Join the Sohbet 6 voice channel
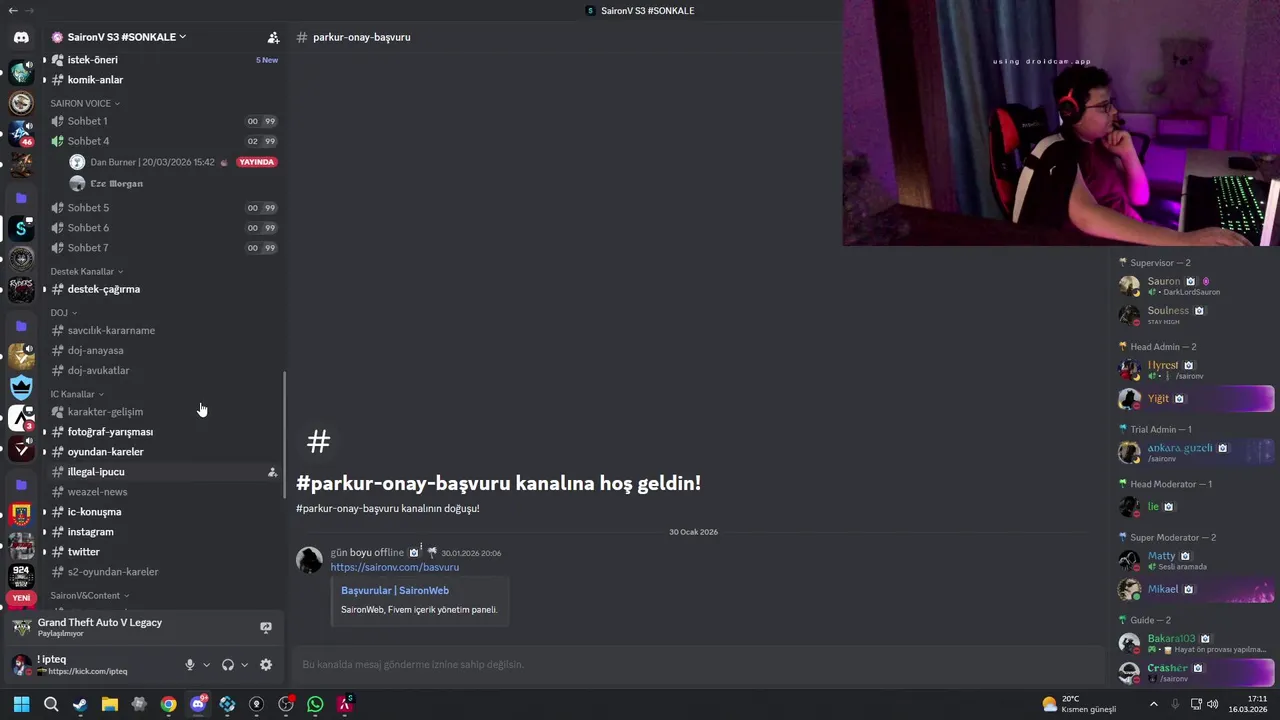Viewport: 1280px width, 720px height. [x=163, y=228]
